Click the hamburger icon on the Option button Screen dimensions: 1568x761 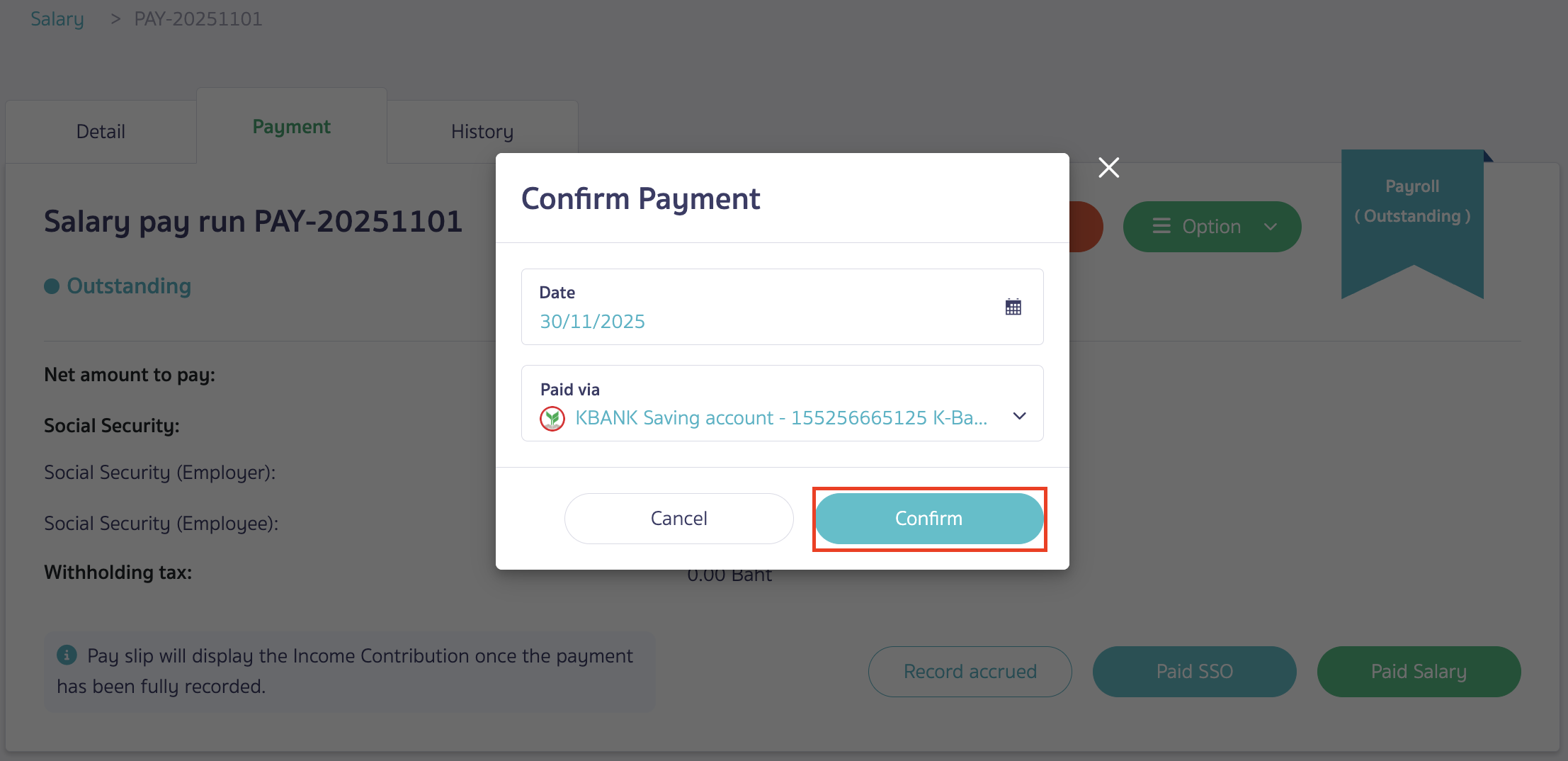pyautogui.click(x=1161, y=226)
